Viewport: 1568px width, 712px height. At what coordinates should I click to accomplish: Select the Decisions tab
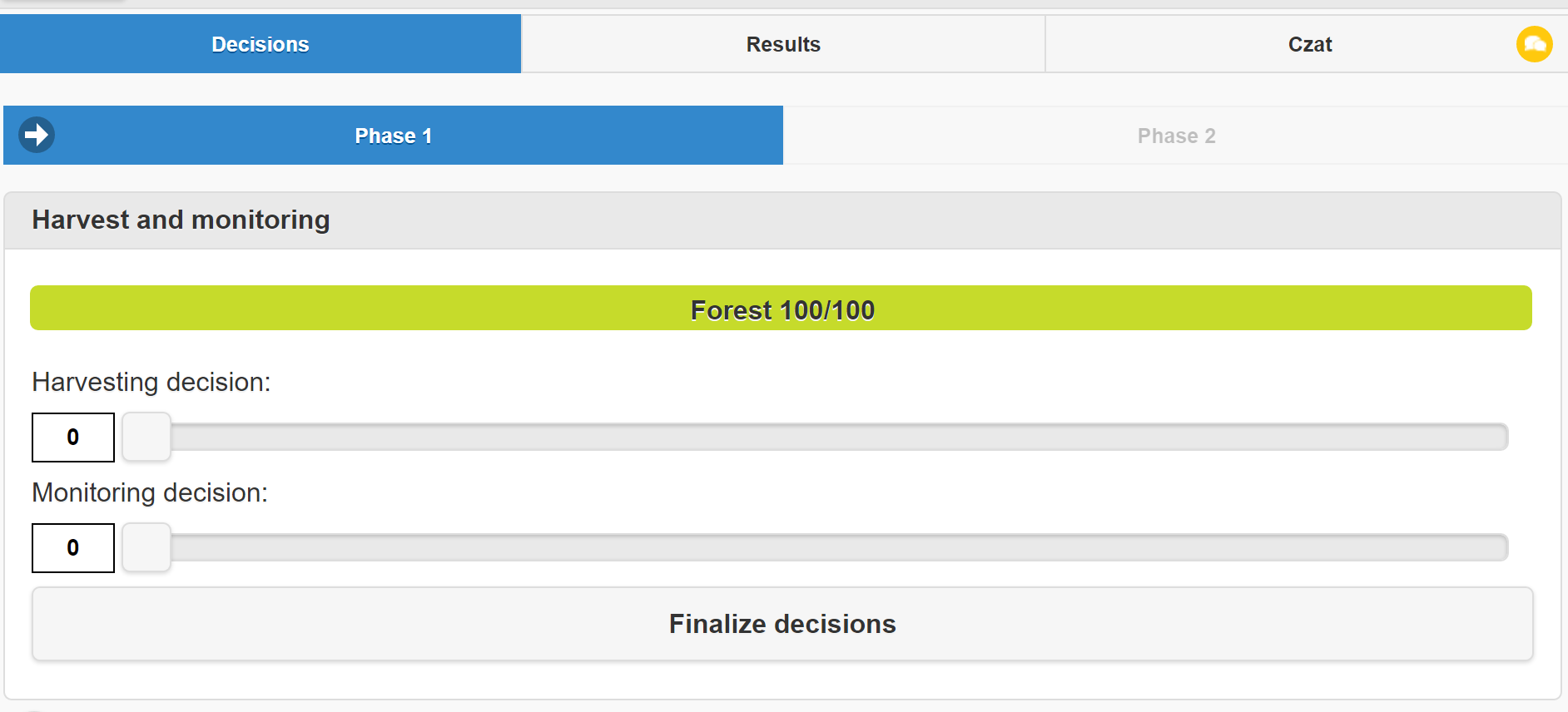pos(259,43)
